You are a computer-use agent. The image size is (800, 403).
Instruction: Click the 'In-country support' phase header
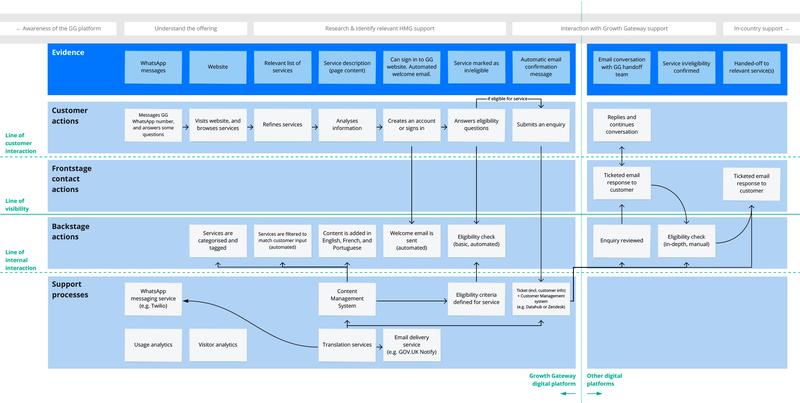click(759, 29)
